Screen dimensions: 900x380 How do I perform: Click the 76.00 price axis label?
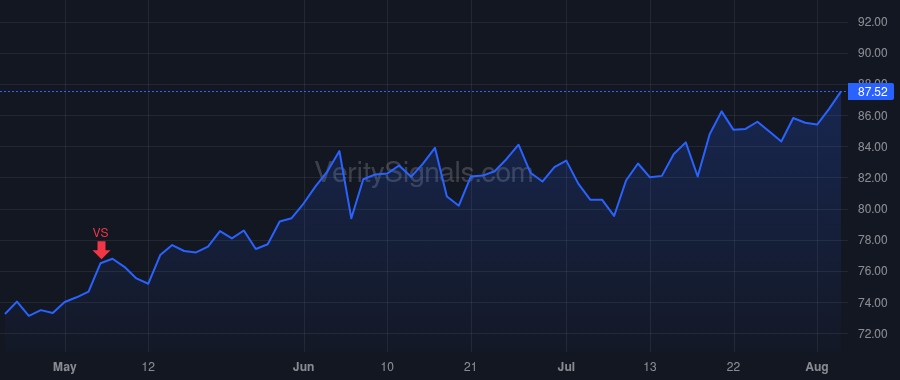pyautogui.click(x=872, y=271)
